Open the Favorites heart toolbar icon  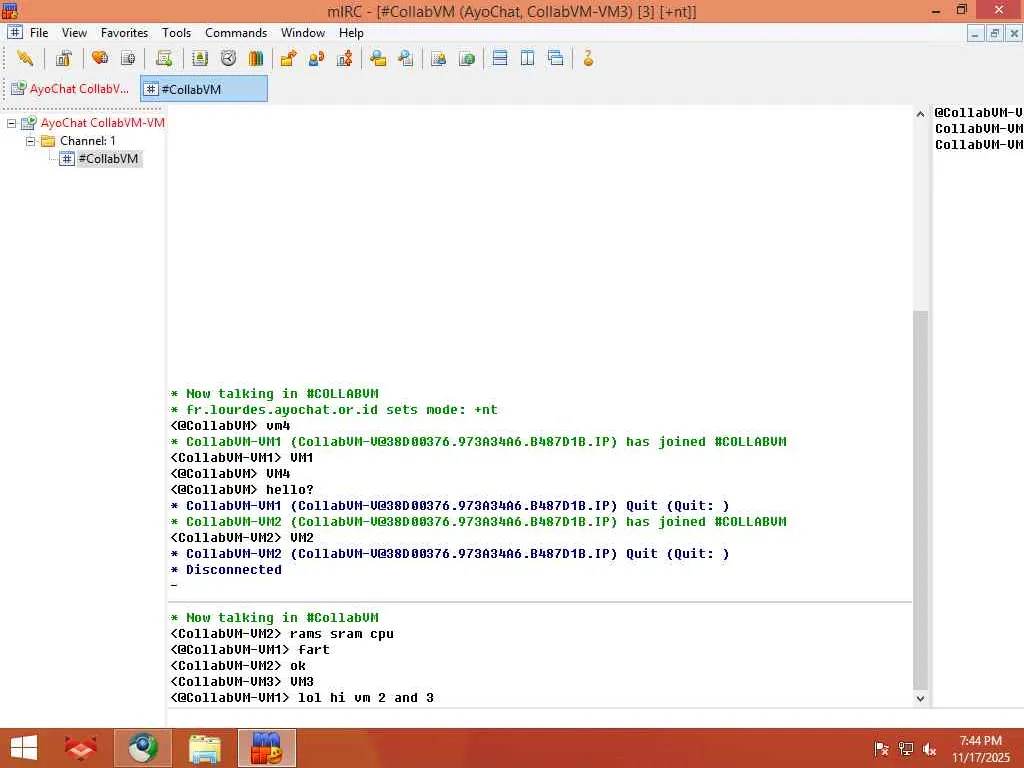click(100, 58)
